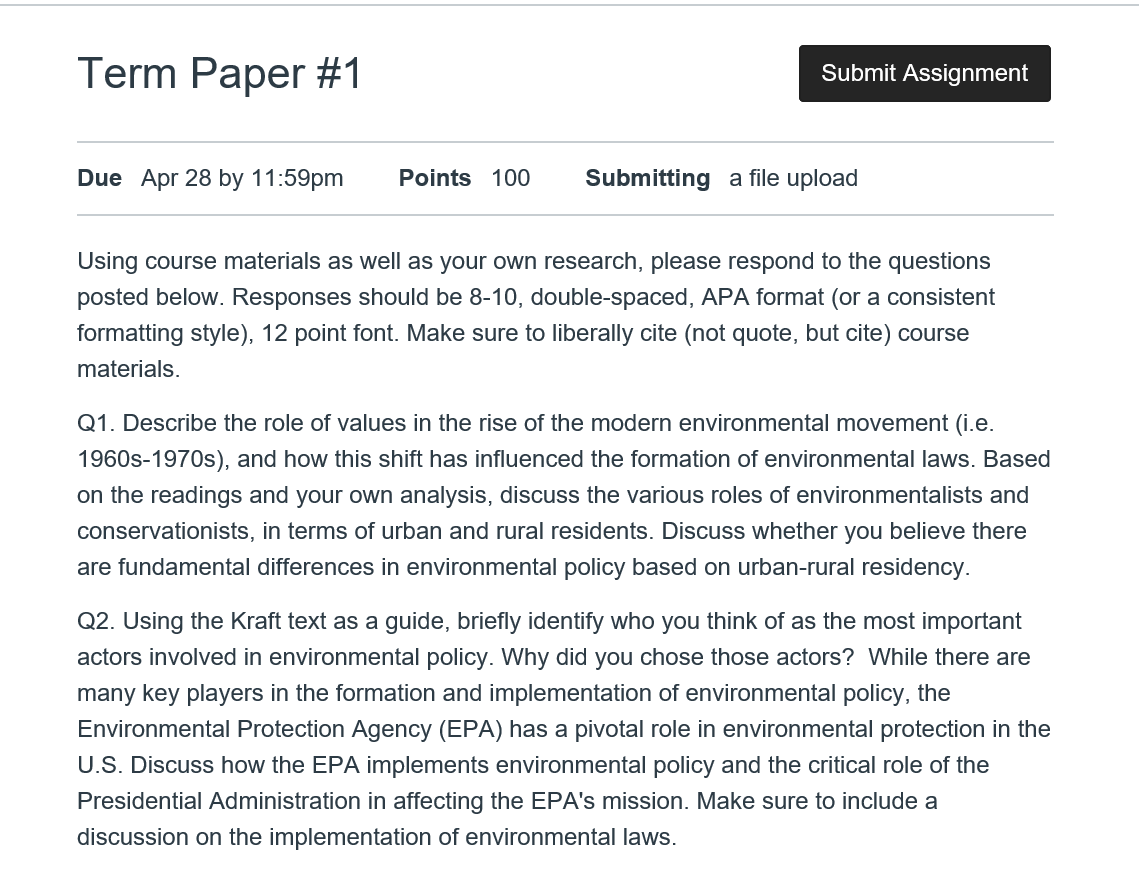
Task: Click the Submitting label
Action: (x=647, y=178)
